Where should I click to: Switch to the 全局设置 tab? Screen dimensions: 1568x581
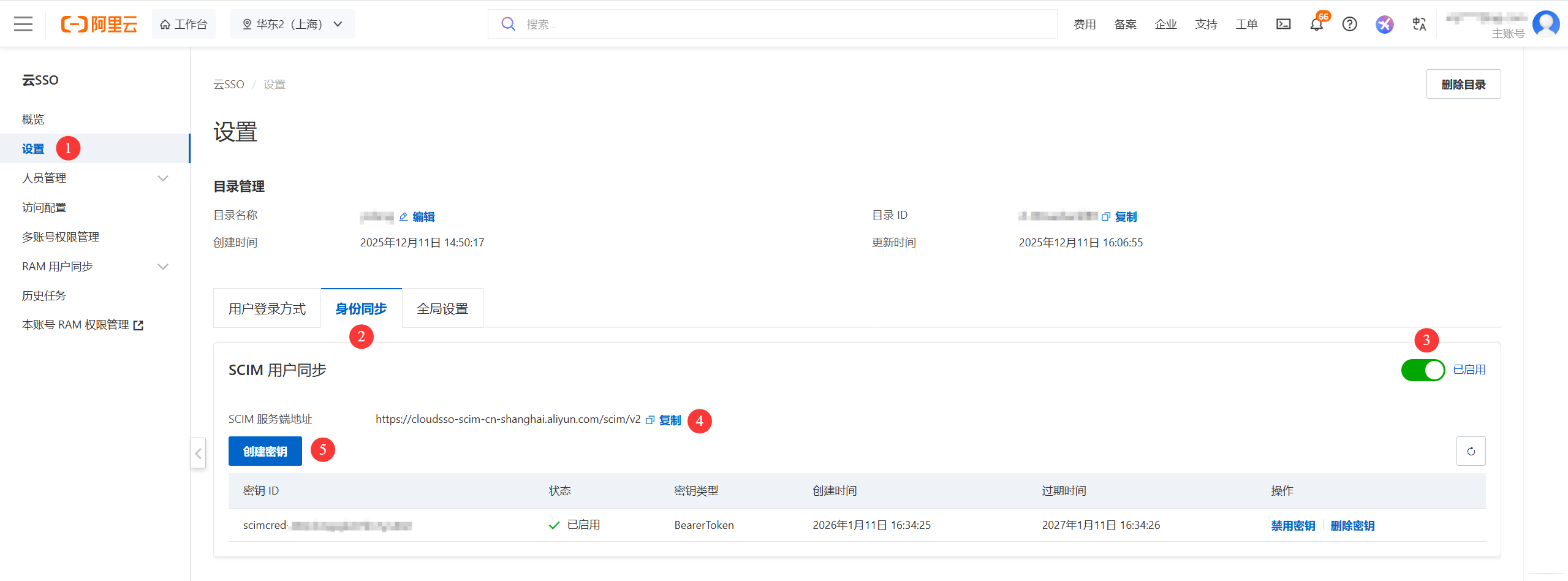click(442, 309)
